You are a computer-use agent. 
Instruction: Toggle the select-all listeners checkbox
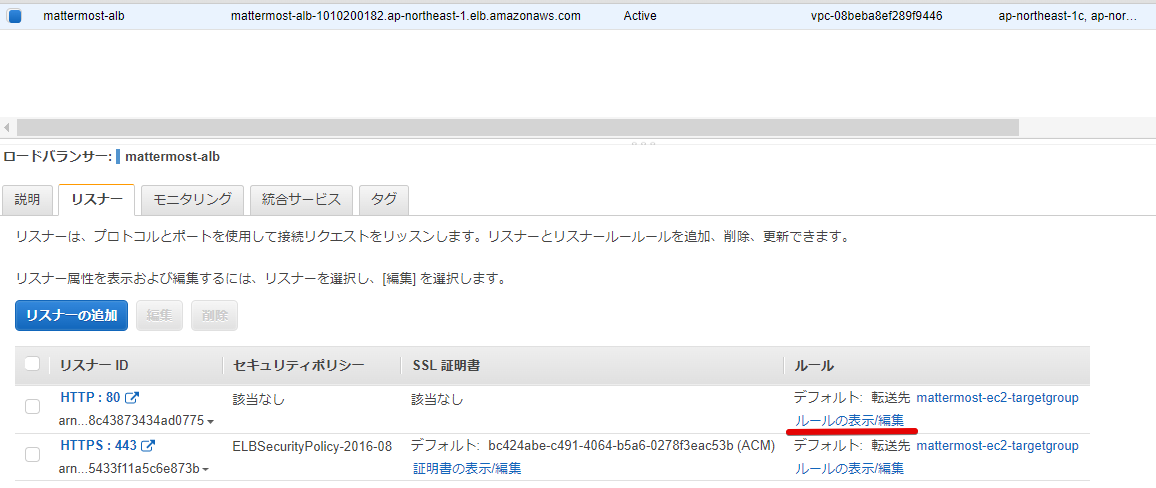click(32, 365)
